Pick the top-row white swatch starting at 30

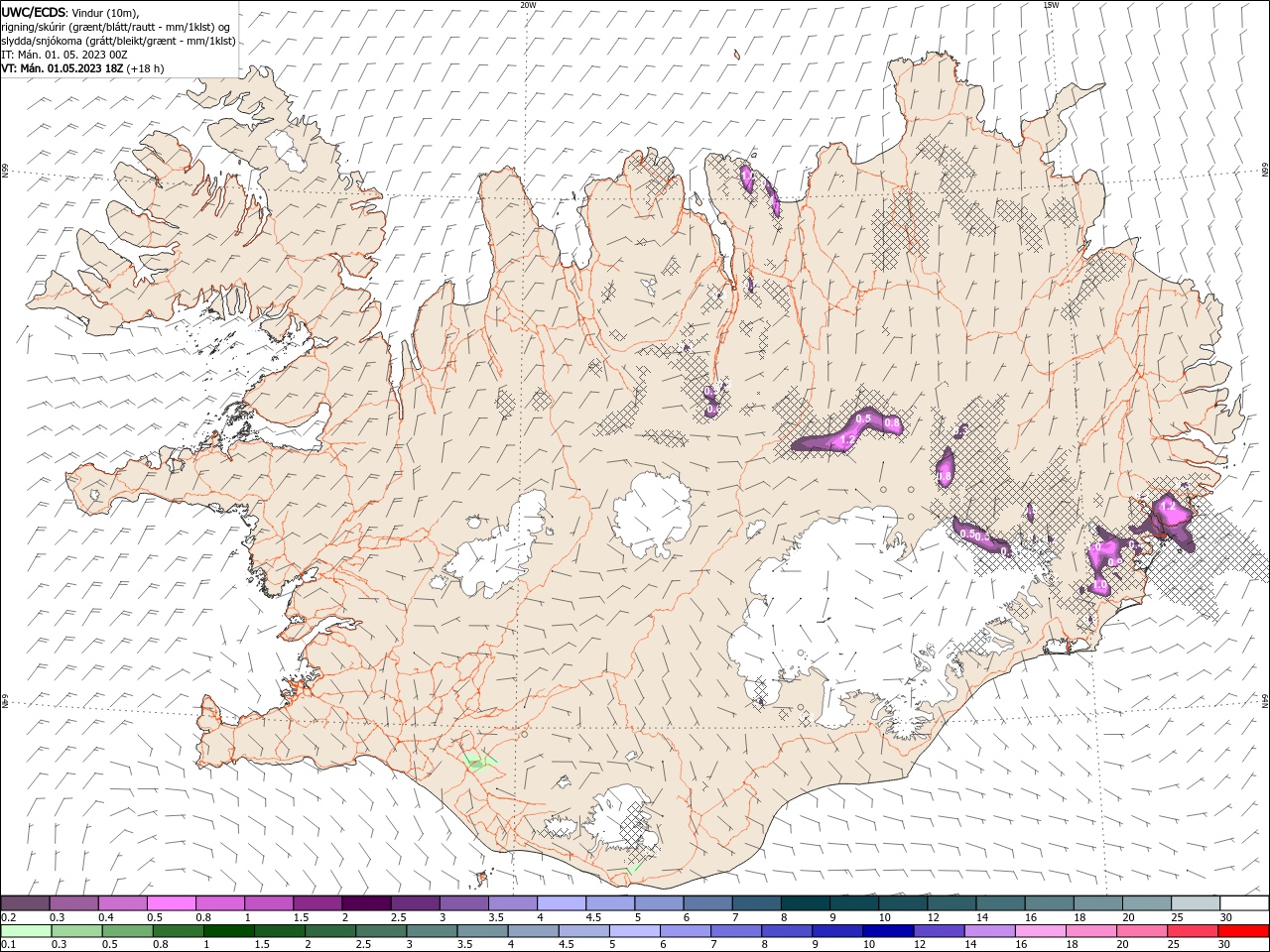tap(1244, 903)
